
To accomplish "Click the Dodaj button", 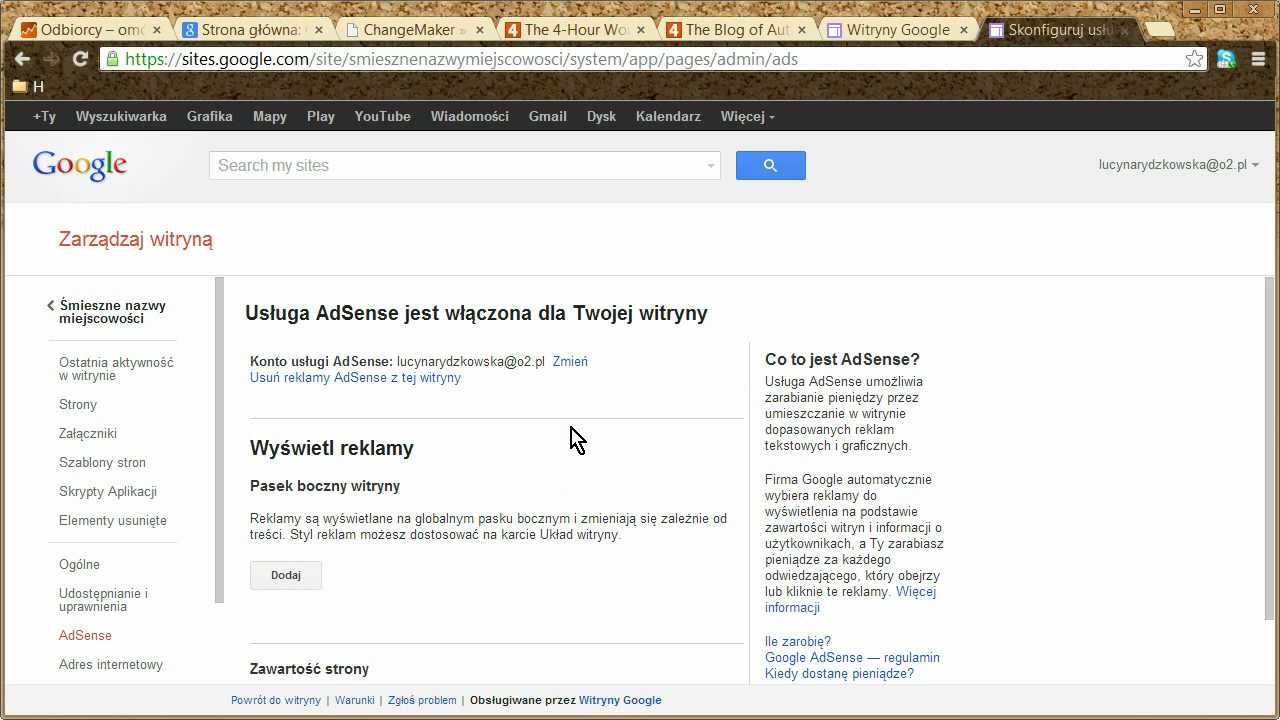I will tap(286, 575).
